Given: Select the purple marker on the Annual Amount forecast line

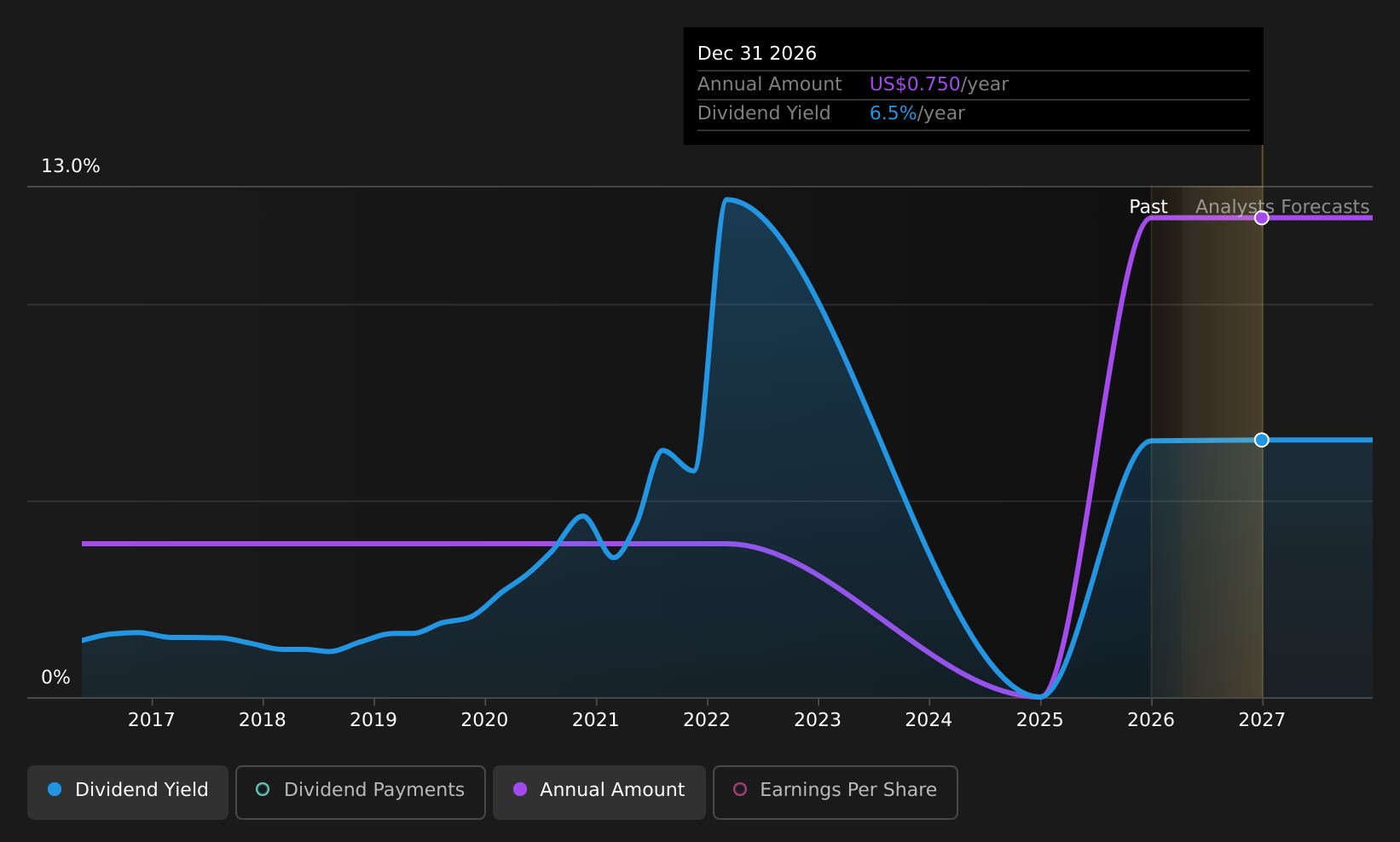Looking at the screenshot, I should (1262, 217).
